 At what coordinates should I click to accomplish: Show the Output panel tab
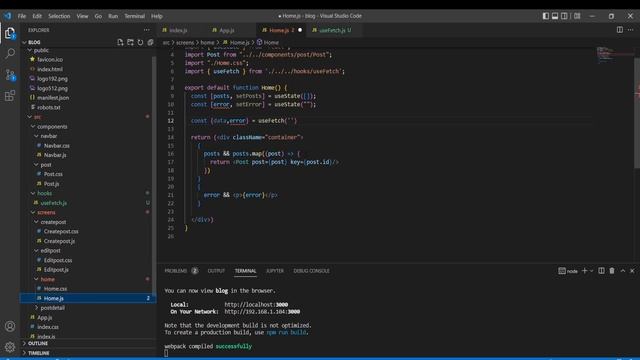point(216,271)
